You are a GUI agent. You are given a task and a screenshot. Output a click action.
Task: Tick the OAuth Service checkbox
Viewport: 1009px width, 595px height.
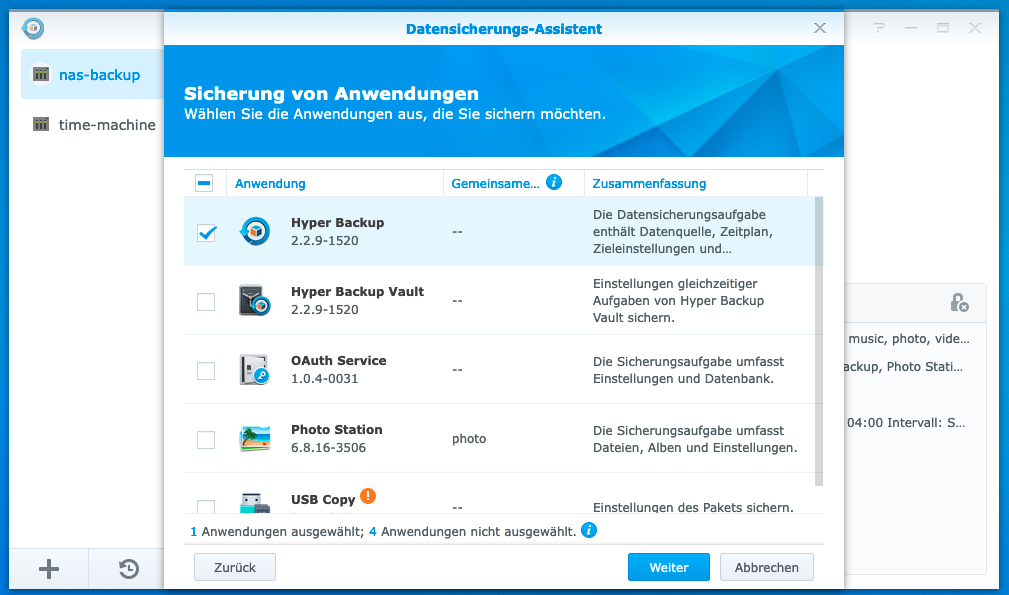[x=206, y=370]
